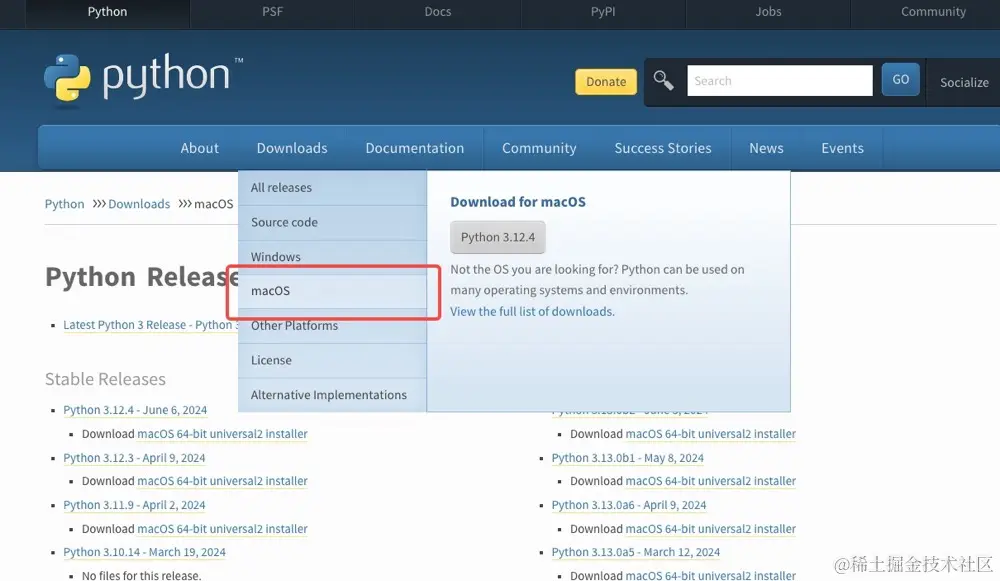Switch to the PyPI top tab
1000x581 pixels.
[603, 12]
